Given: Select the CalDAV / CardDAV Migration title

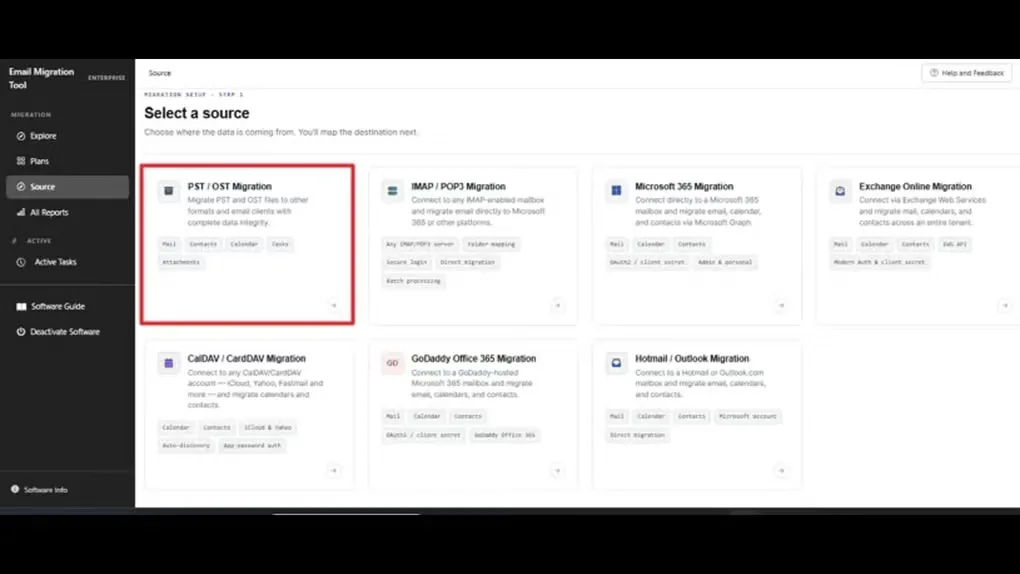Looking at the screenshot, I should click(247, 359).
